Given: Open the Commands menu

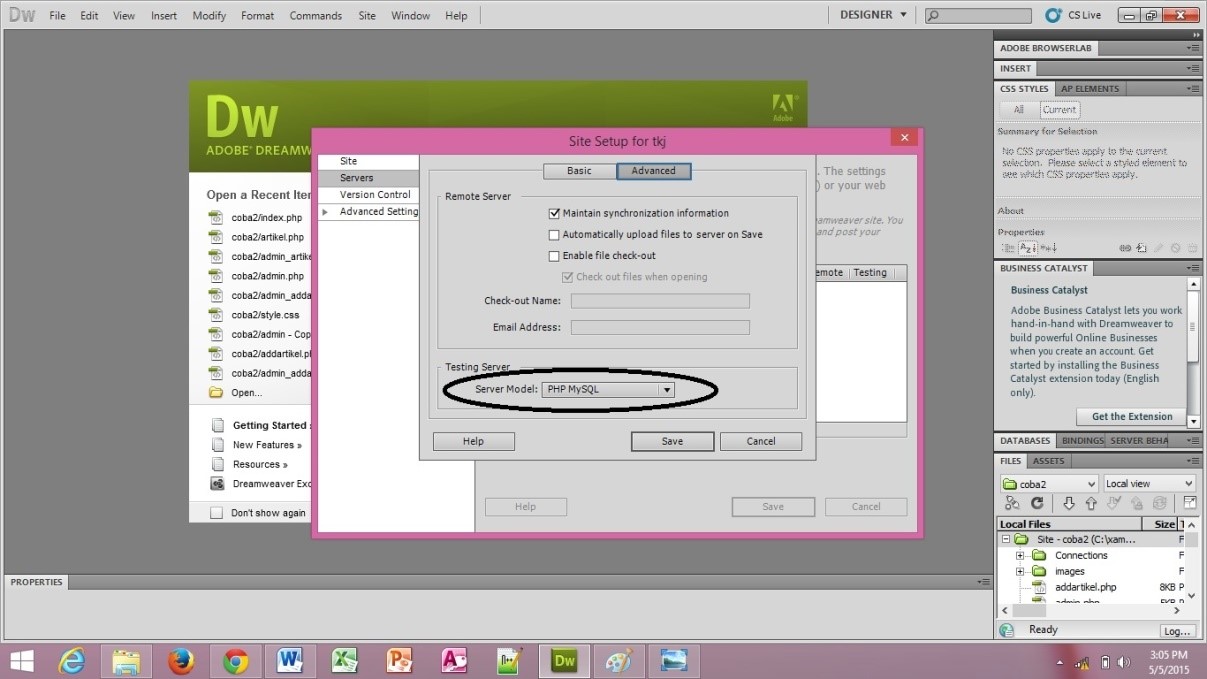Looking at the screenshot, I should tap(315, 16).
